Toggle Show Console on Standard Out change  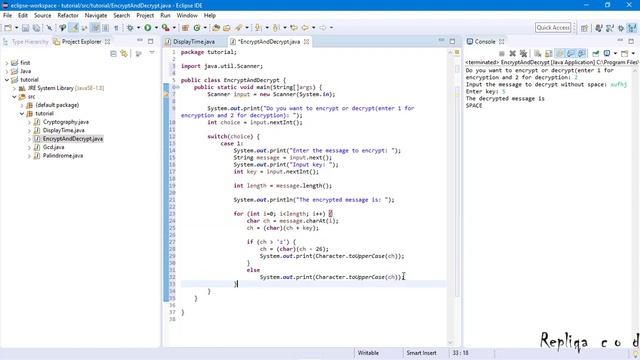(x=571, y=53)
